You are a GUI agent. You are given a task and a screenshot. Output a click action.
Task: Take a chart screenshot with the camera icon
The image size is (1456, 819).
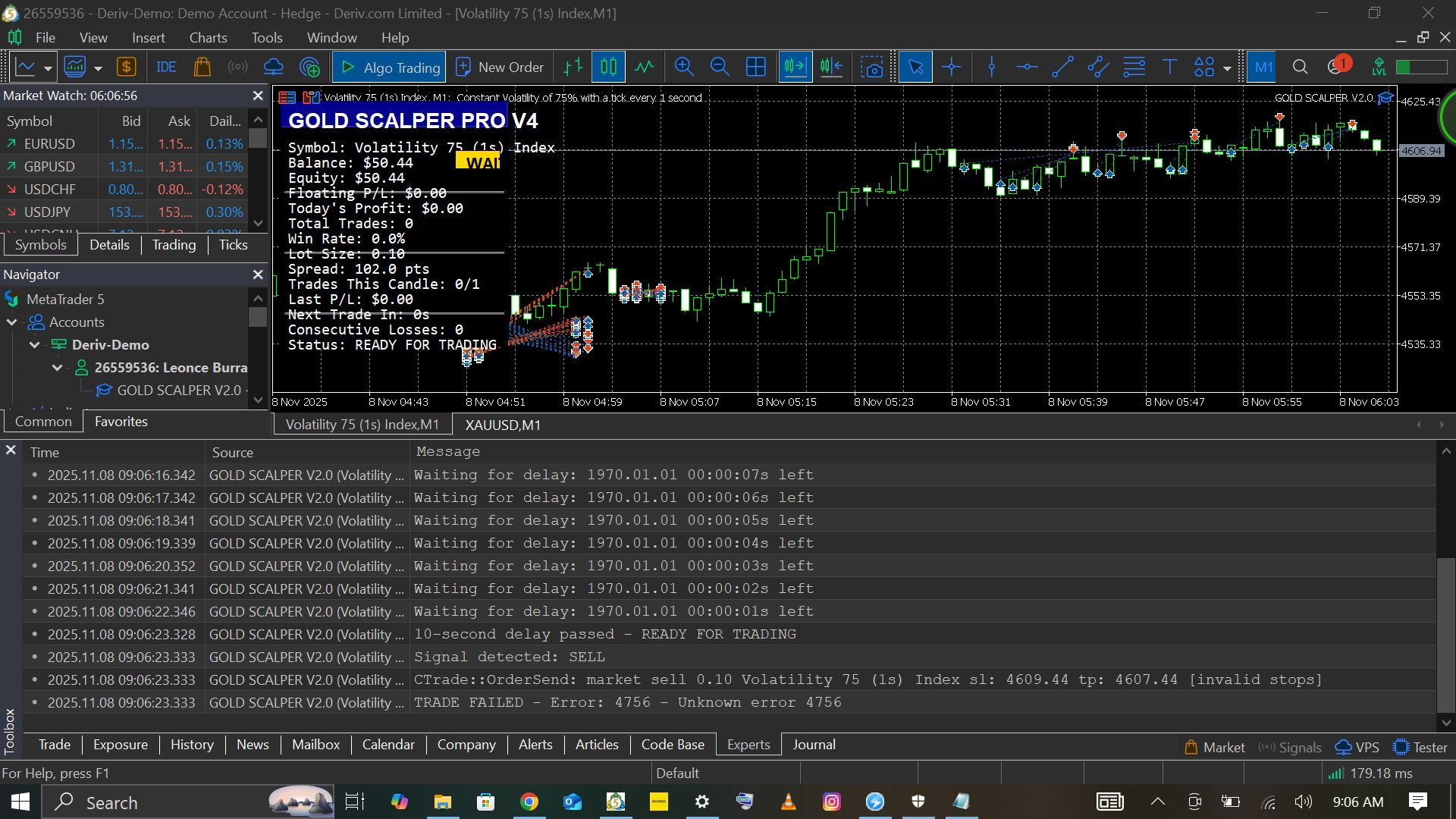[x=872, y=67]
